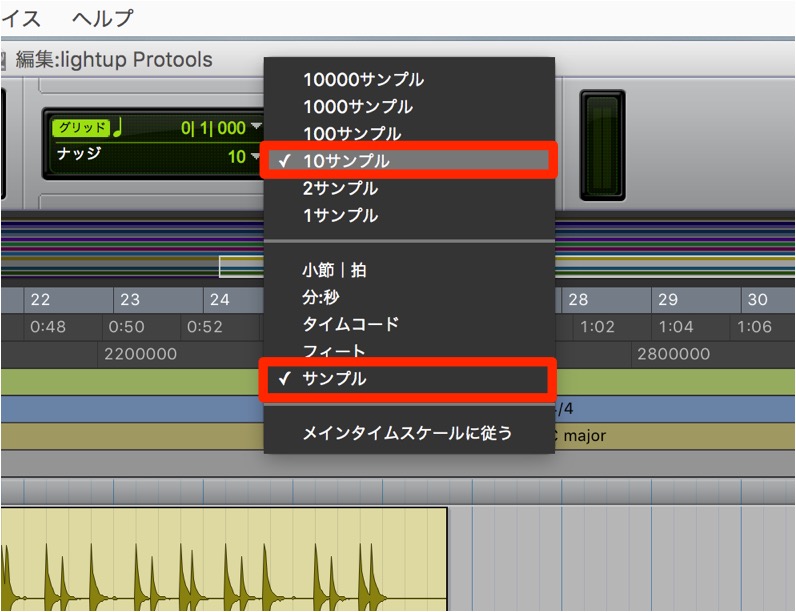Click bar 23 on the ruler

coord(130,299)
